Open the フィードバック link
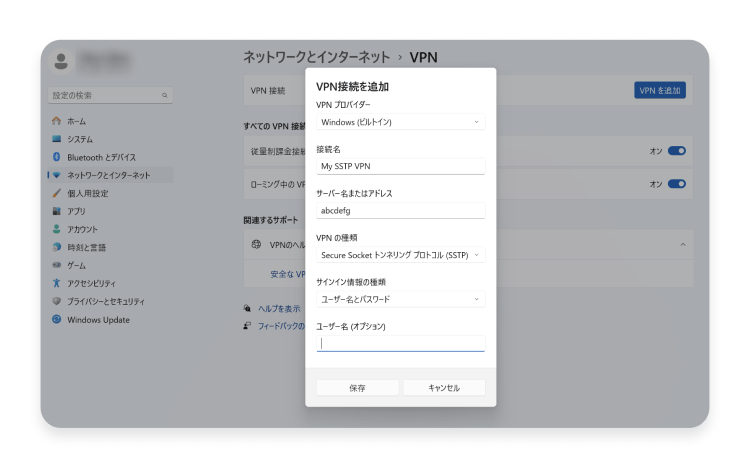This screenshot has width=750, height=468. click(x=281, y=326)
